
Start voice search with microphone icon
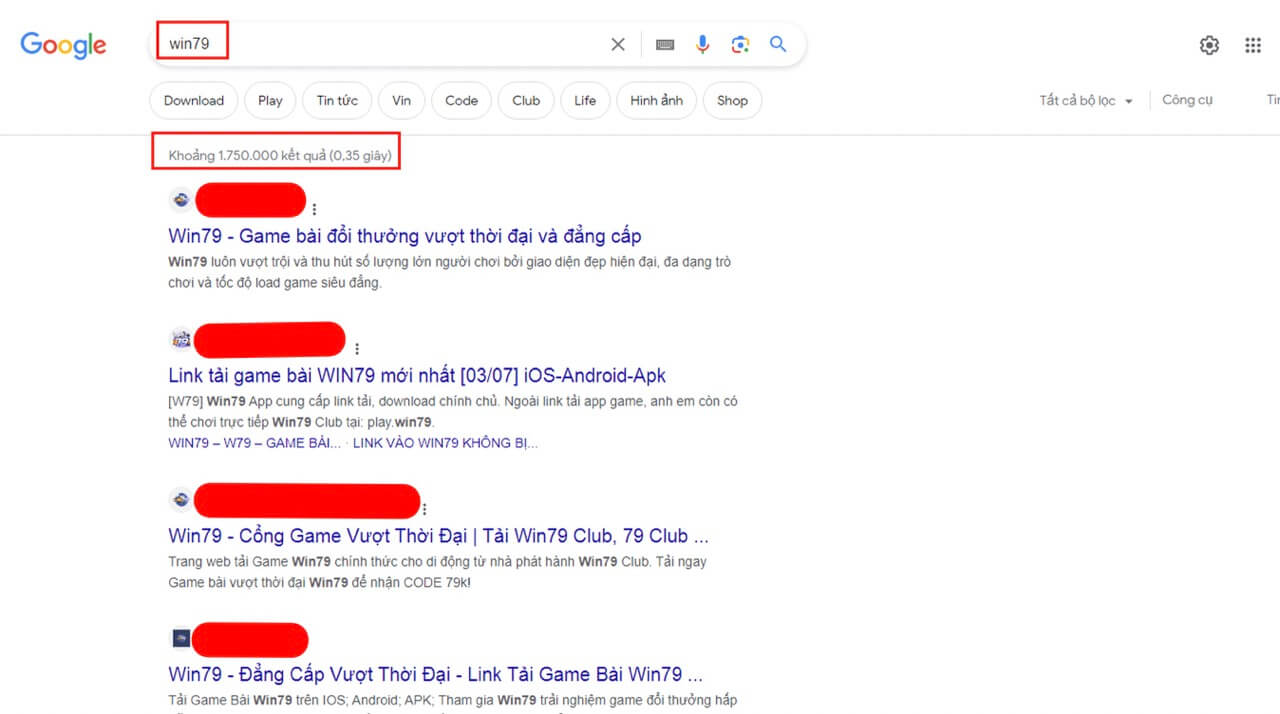pyautogui.click(x=703, y=44)
